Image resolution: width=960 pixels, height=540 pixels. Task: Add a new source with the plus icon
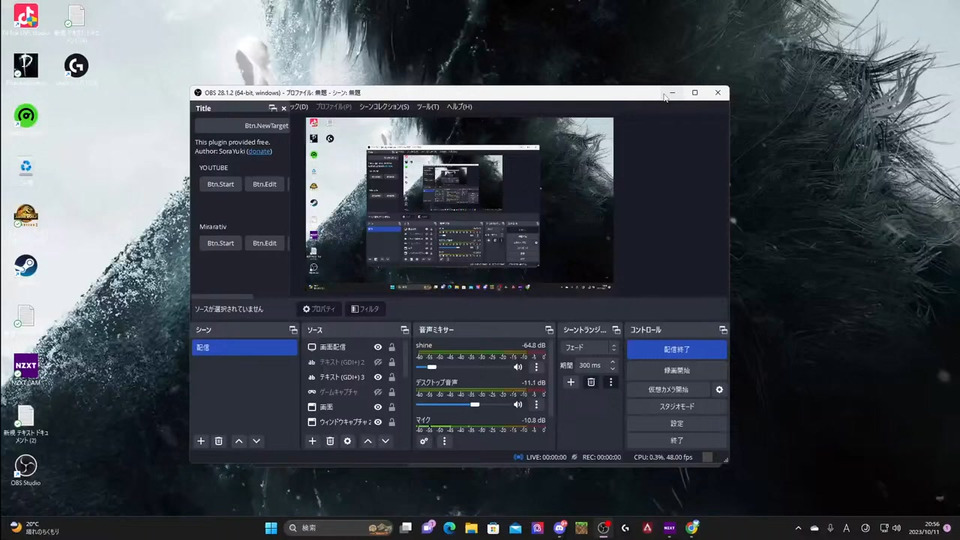click(x=312, y=441)
